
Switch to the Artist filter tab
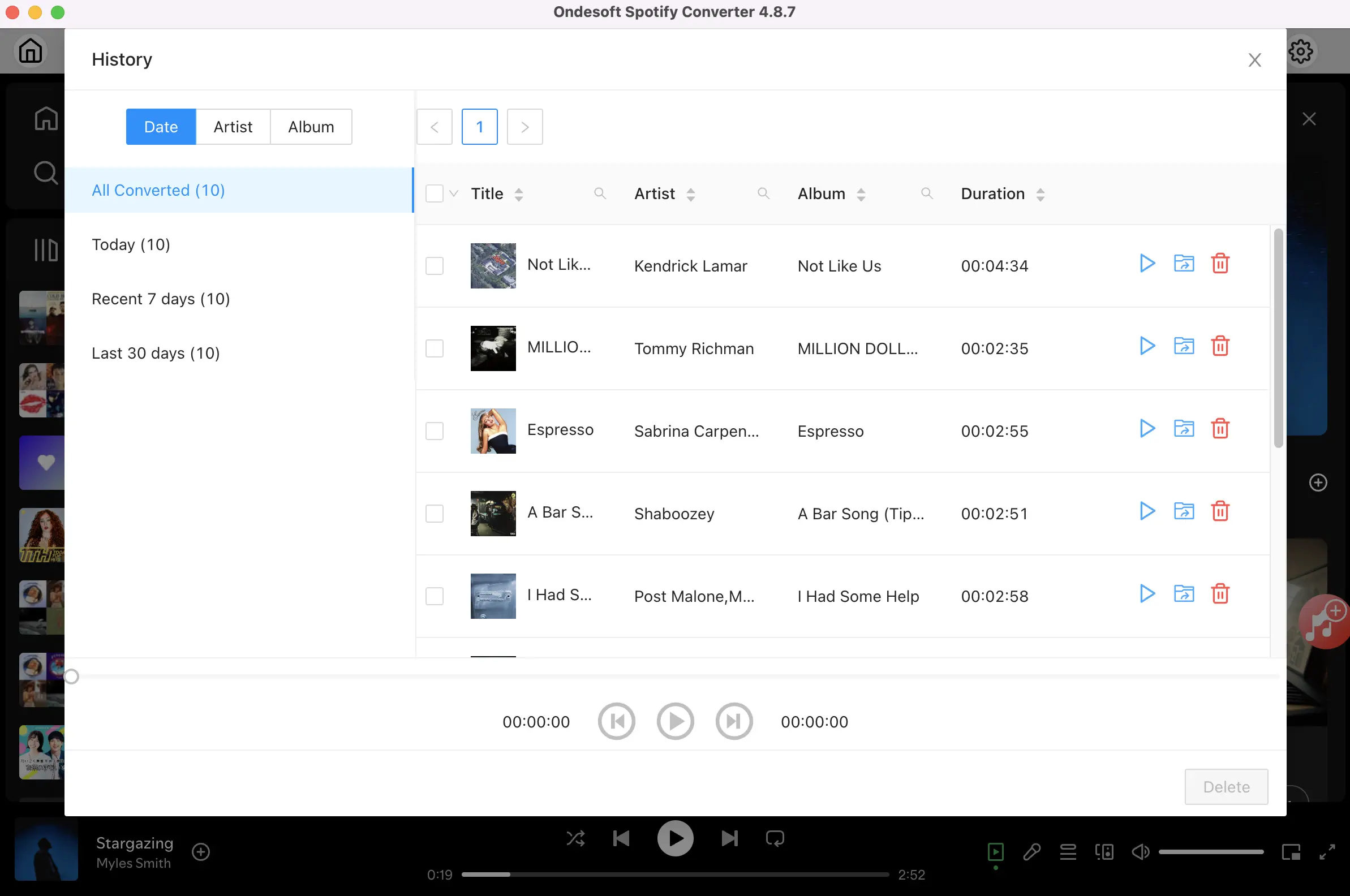(x=233, y=126)
